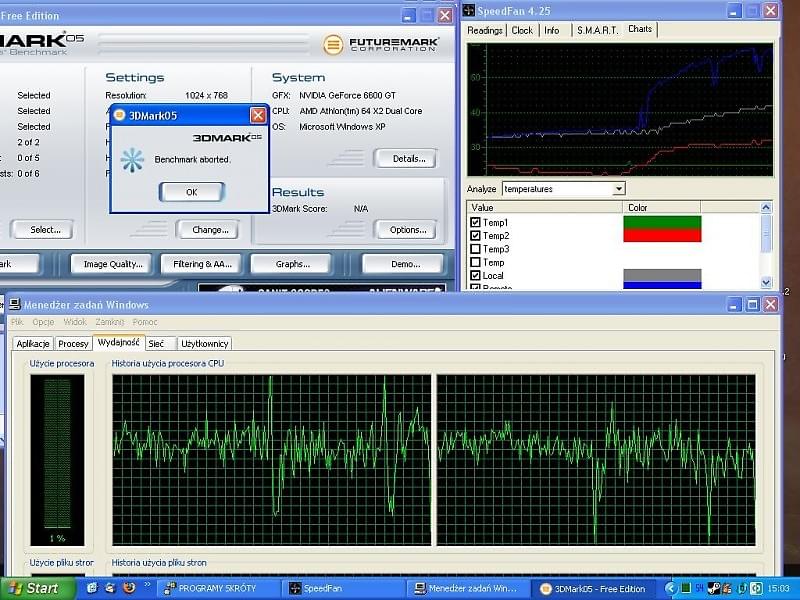Select the Charts tab in SpeedFan
Screen dimensions: 800x600
pyautogui.click(x=640, y=29)
